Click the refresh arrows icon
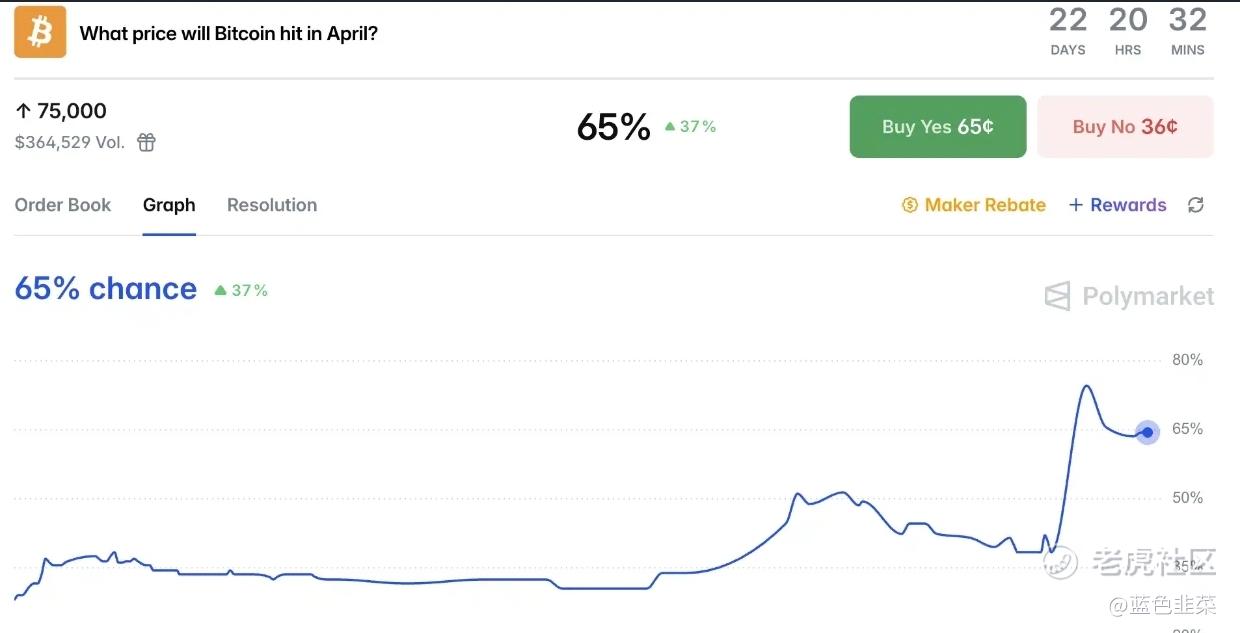Image resolution: width=1240 pixels, height=633 pixels. [x=1195, y=205]
